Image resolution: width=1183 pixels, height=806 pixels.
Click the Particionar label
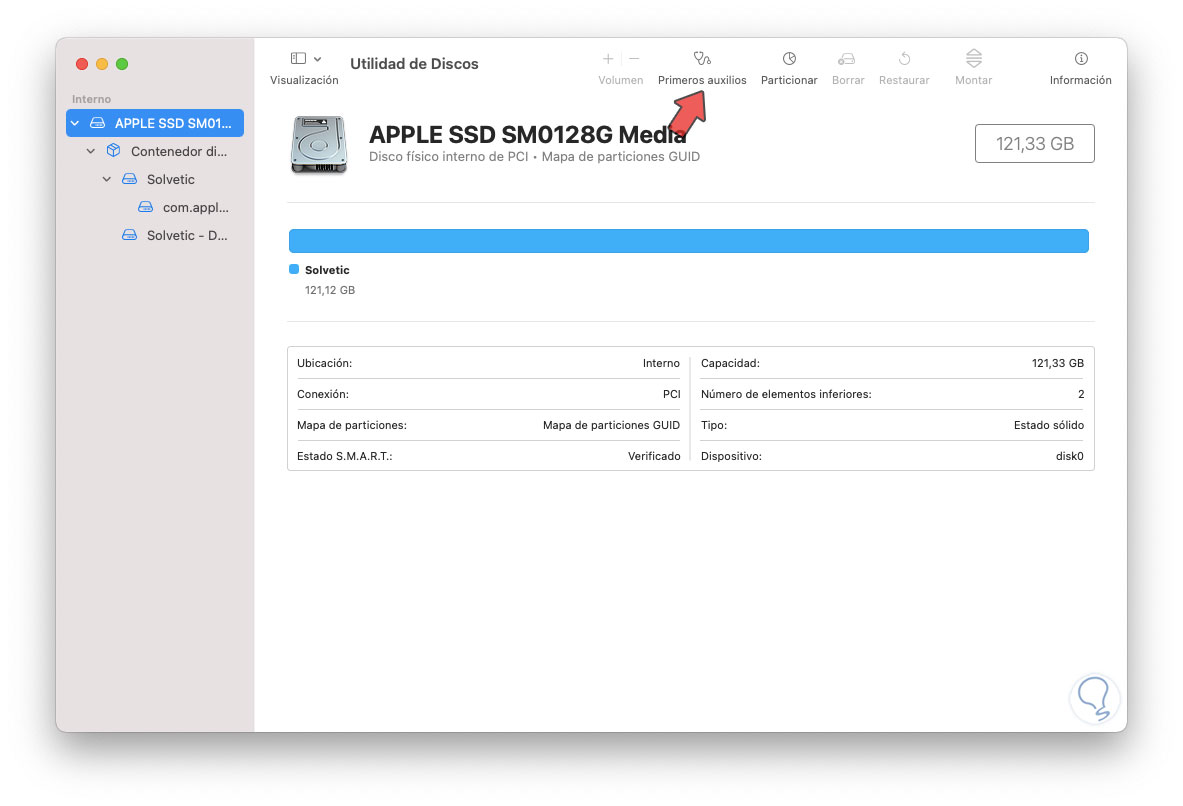pyautogui.click(x=789, y=80)
